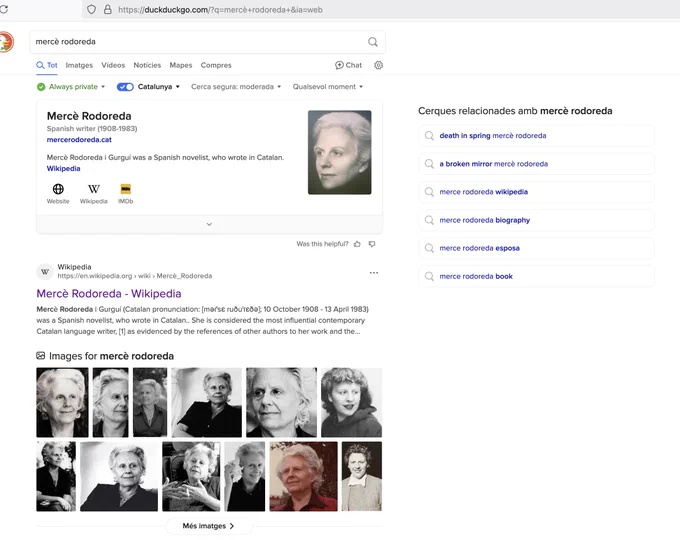Image resolution: width=680 pixels, height=540 pixels.
Task: Search related: death in spring mercè rodoreda
Action: [x=536, y=136]
